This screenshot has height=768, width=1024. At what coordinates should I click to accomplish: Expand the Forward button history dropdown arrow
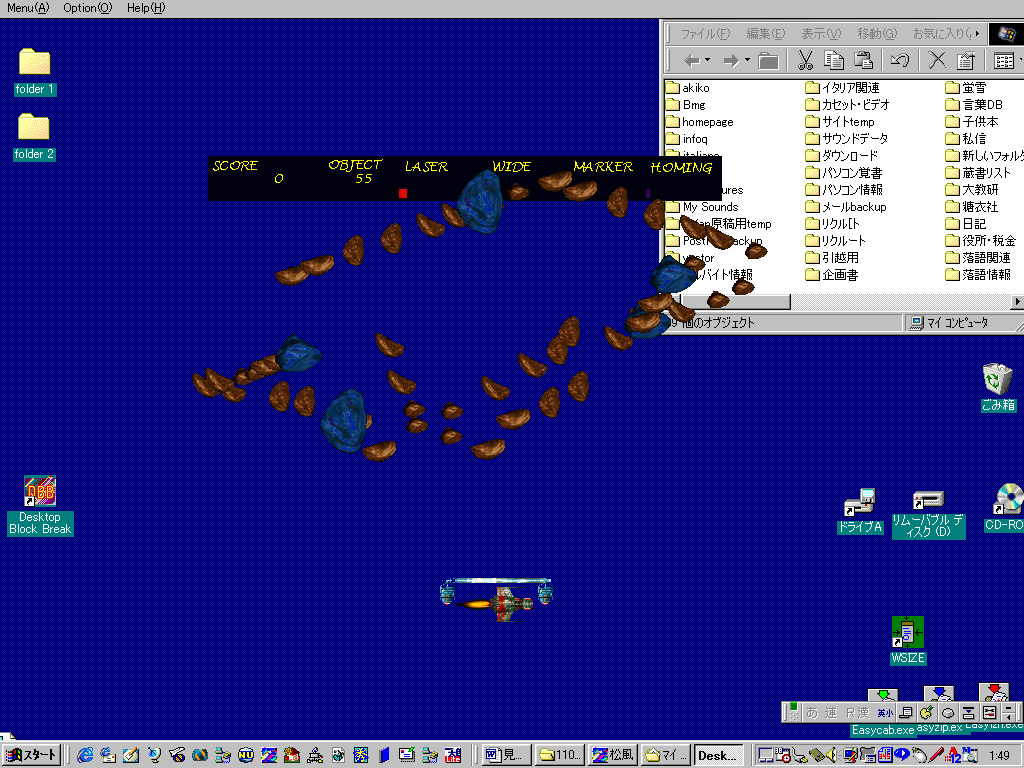tap(747, 61)
